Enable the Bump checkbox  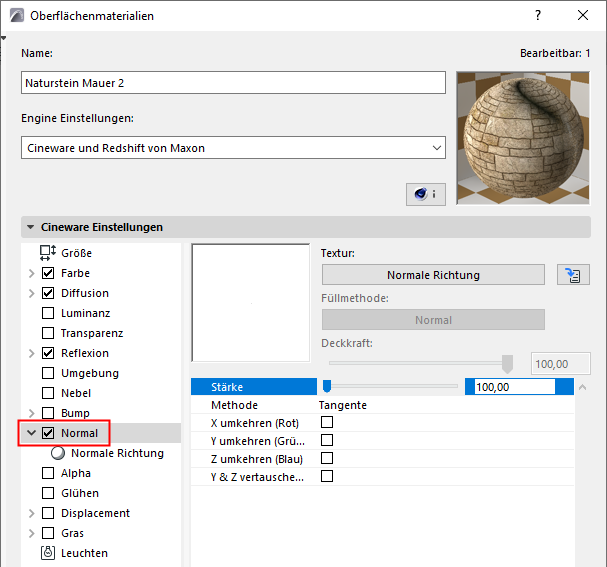click(x=48, y=413)
